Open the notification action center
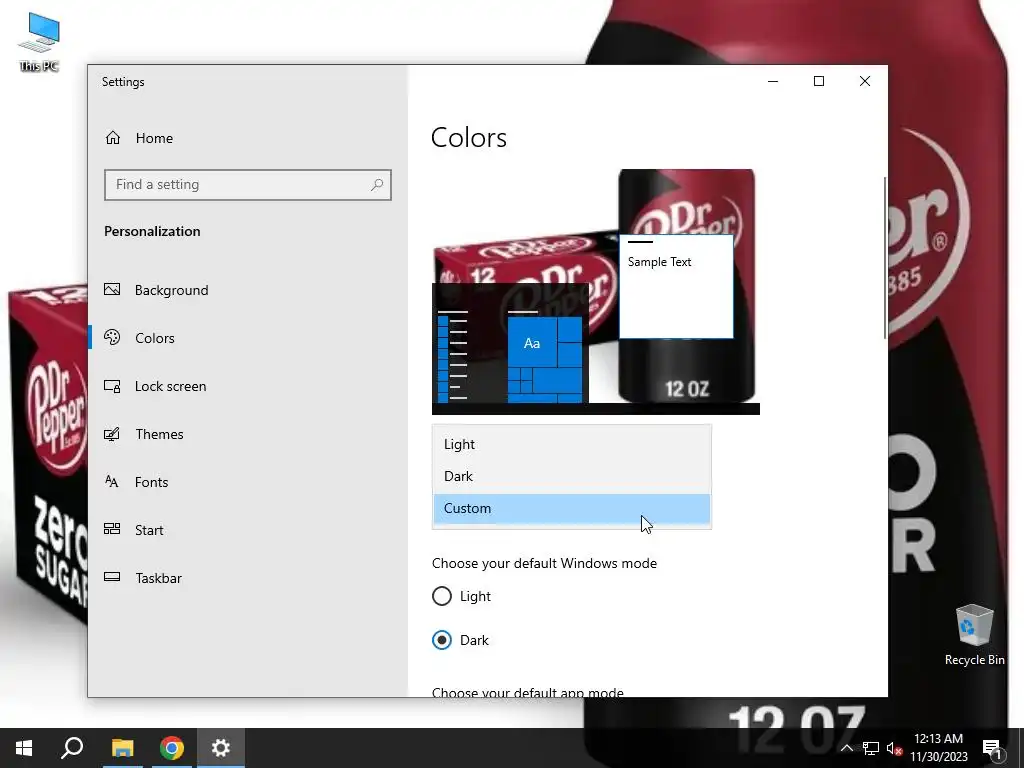 (x=992, y=748)
